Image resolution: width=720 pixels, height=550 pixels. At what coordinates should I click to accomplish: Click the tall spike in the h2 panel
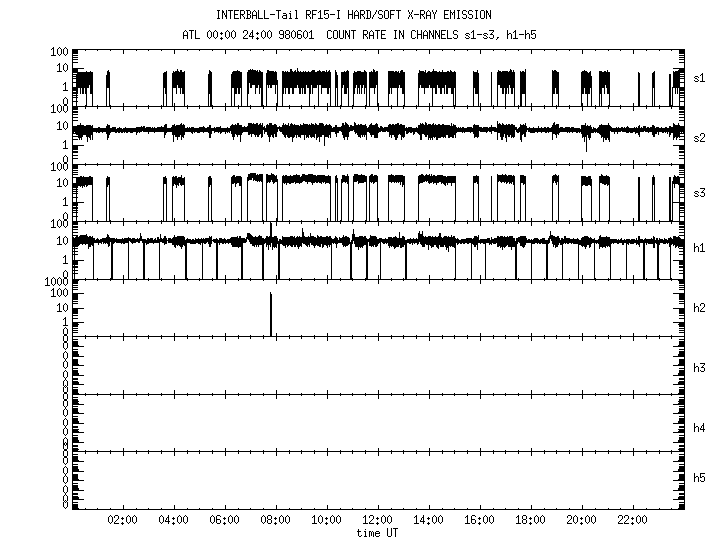pos(271,315)
